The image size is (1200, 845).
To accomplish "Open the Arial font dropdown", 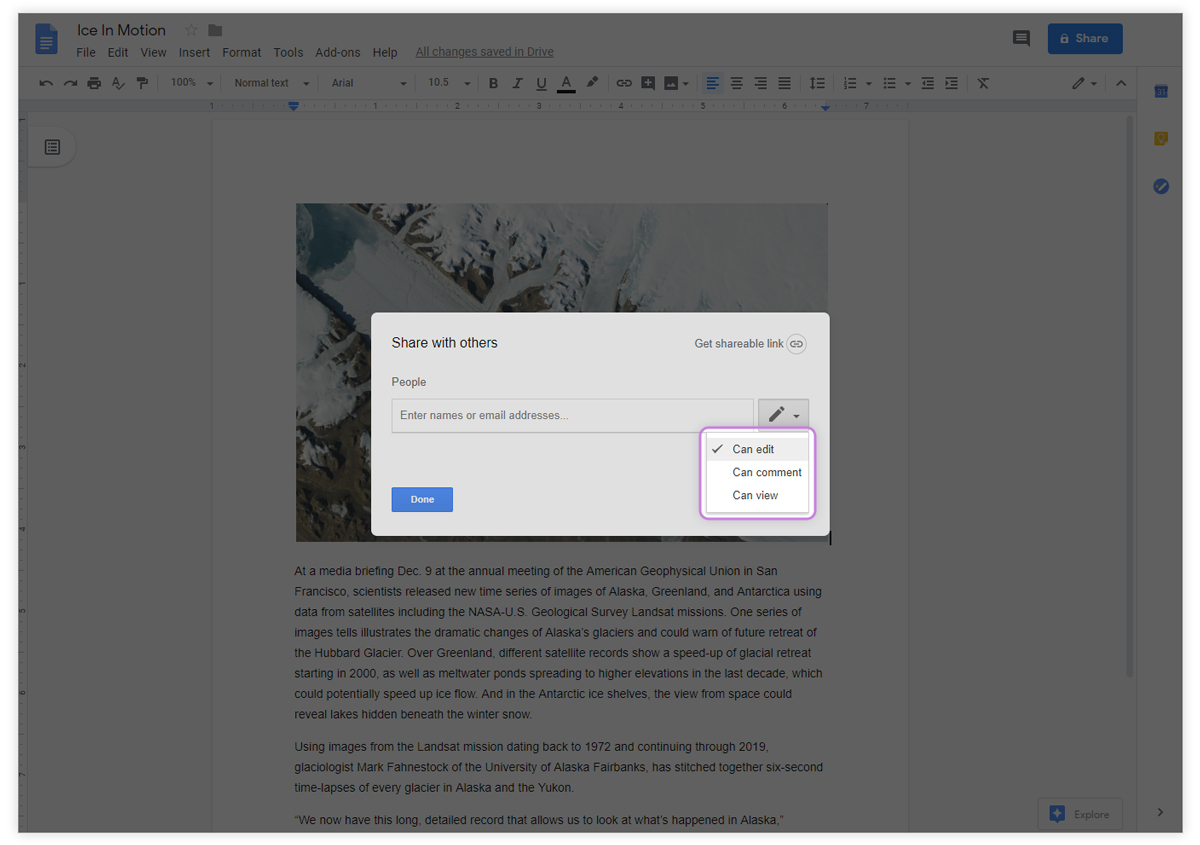I will pyautogui.click(x=369, y=83).
